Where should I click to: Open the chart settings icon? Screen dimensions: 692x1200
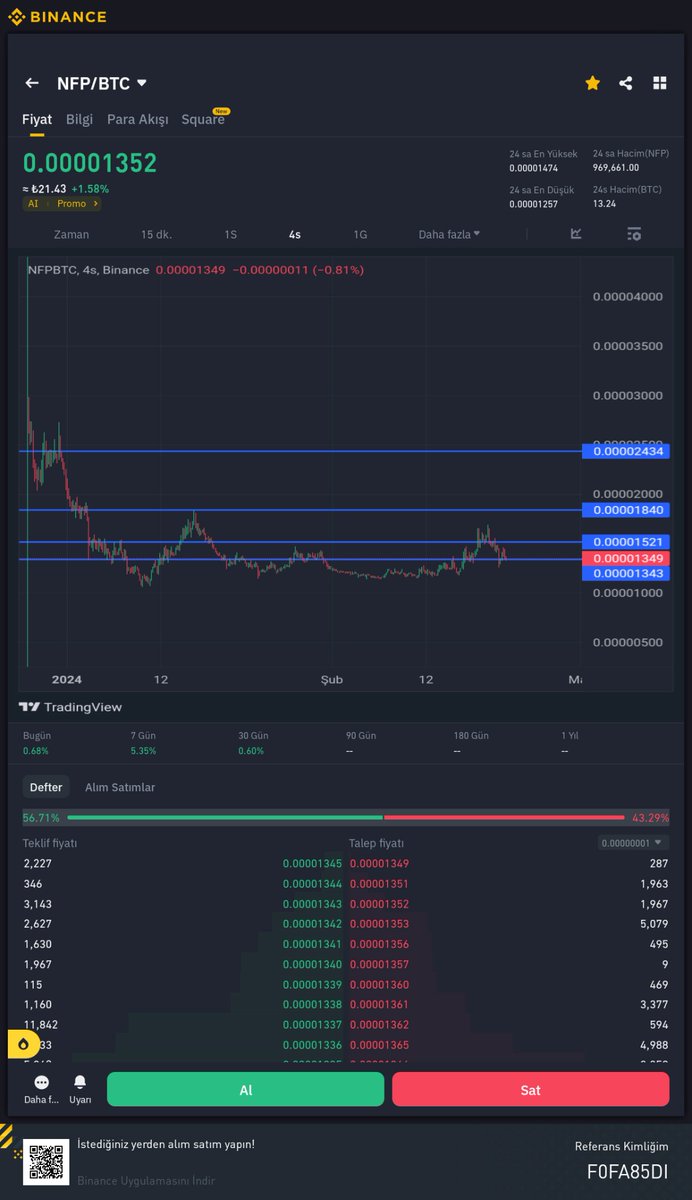634,234
